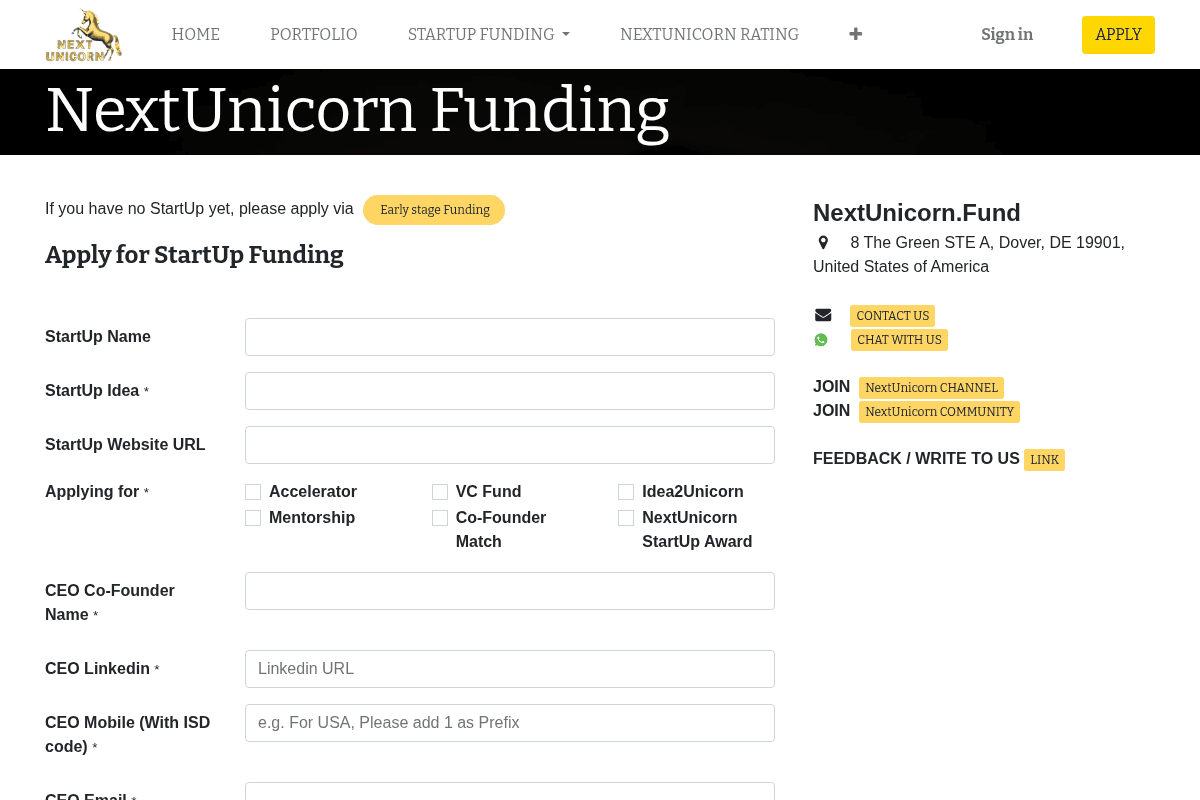The height and width of the screenshot is (800, 1200).
Task: Tick the Accelerator checkbox
Action: point(253,492)
